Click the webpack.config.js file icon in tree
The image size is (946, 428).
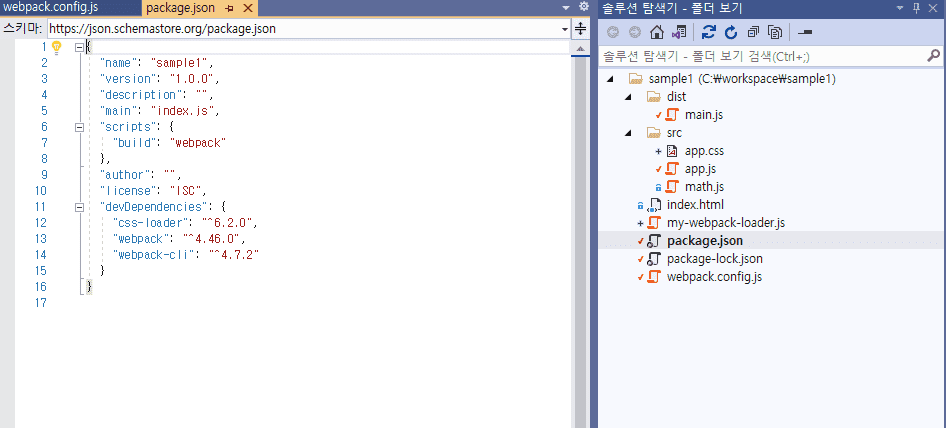click(x=654, y=277)
